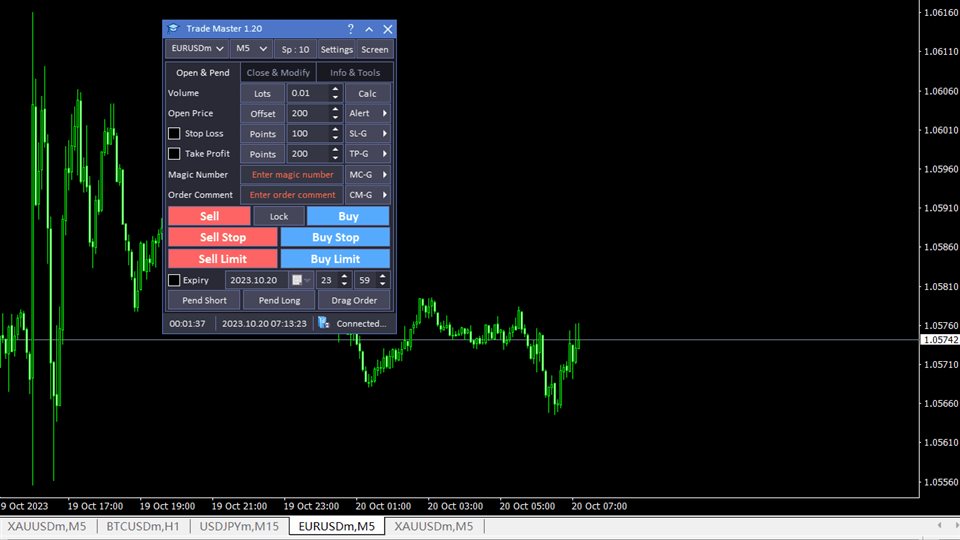This screenshot has width=960, height=540.
Task: Click the candle countdown timer 00:01:37
Action: point(187,323)
